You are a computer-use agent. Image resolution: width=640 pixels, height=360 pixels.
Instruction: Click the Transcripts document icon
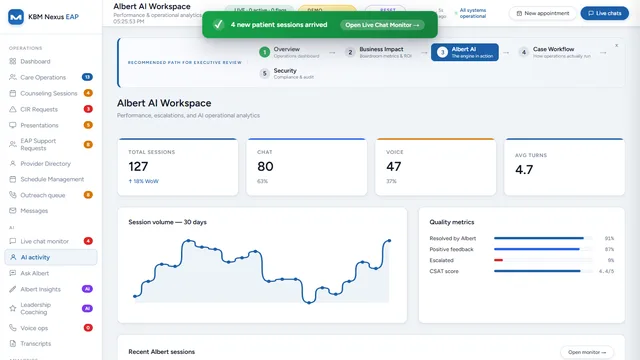[13, 343]
